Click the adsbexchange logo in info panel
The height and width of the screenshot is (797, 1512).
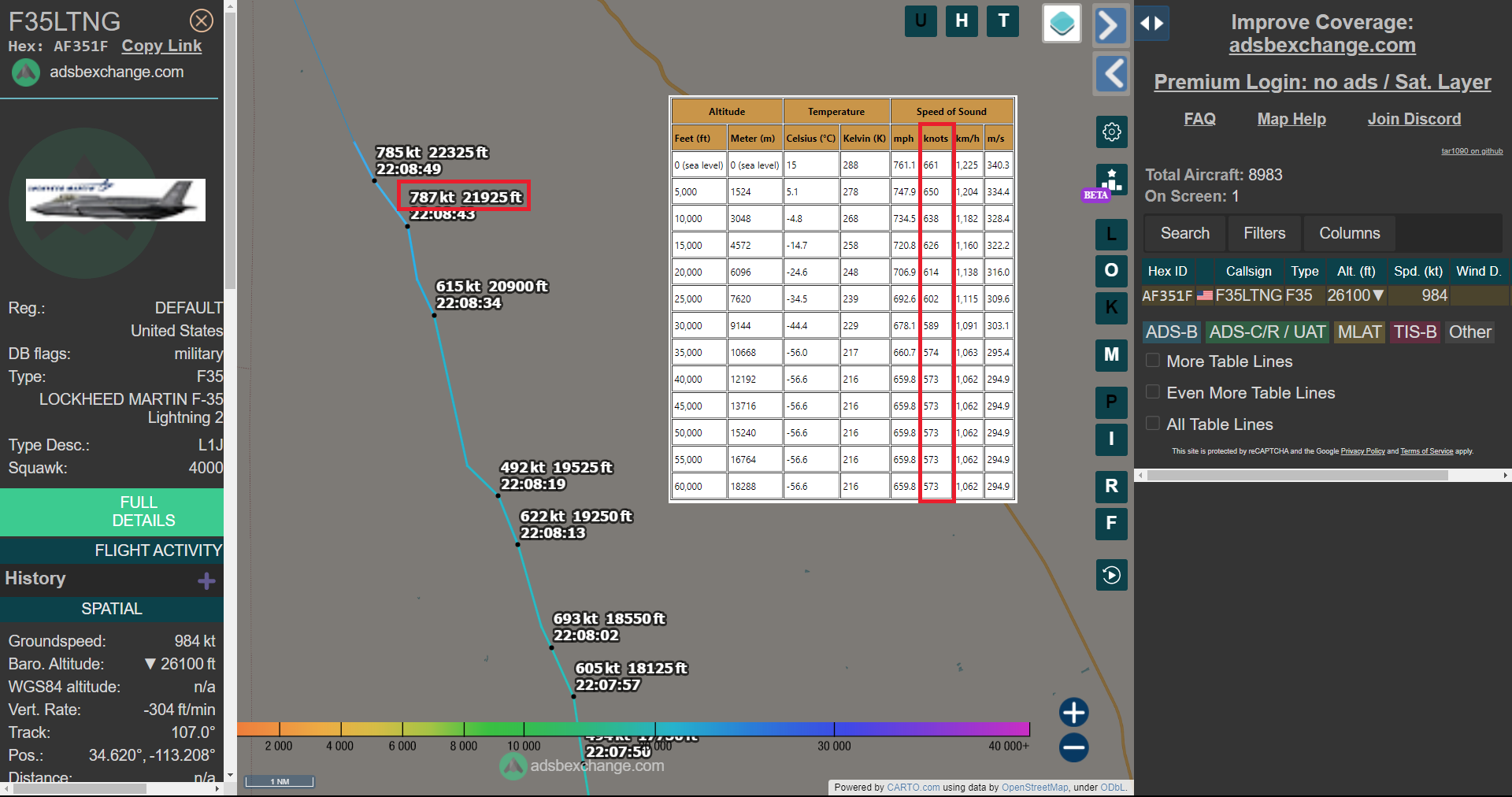coord(26,72)
